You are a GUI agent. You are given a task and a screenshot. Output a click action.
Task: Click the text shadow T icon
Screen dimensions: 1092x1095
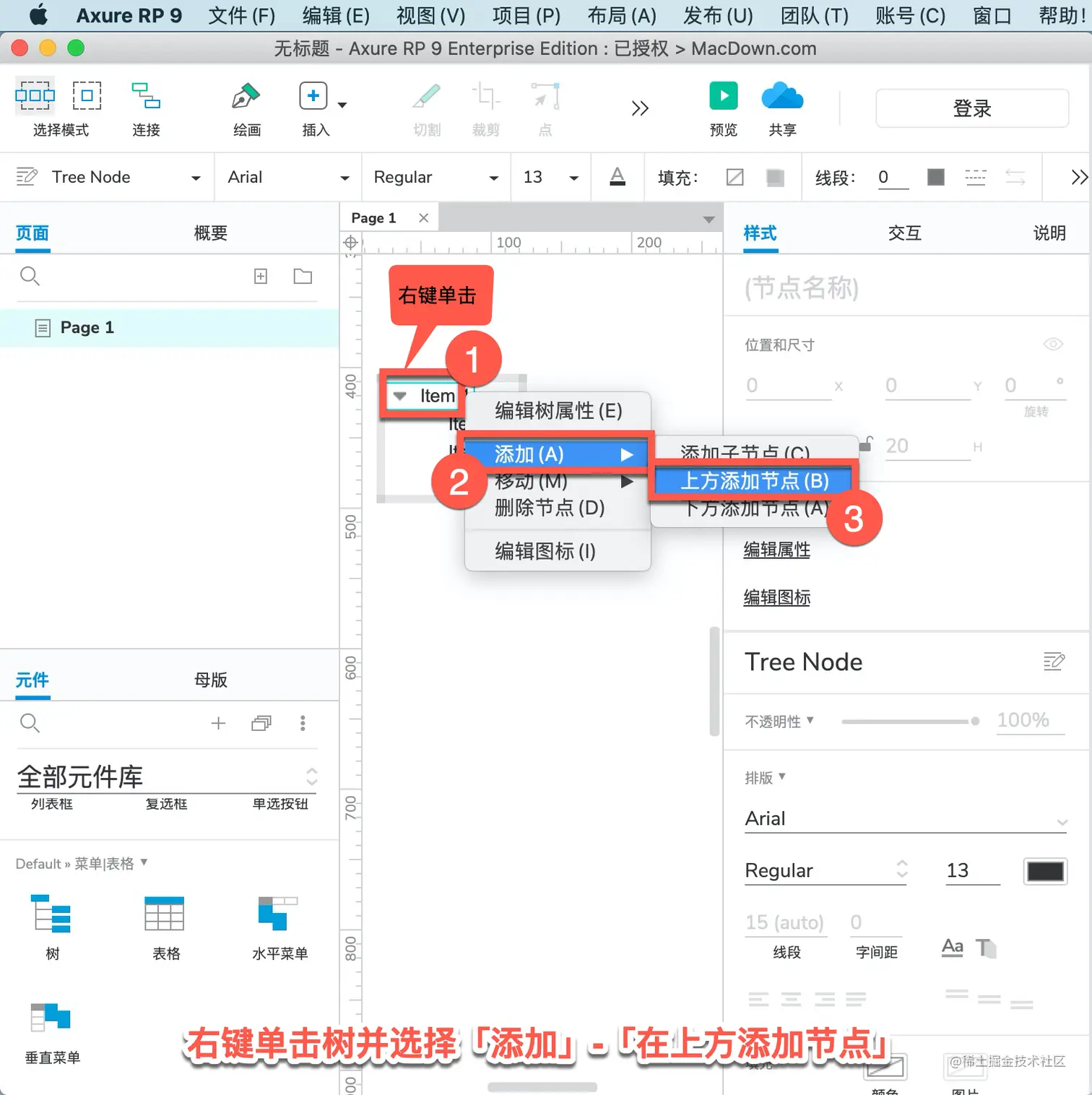click(986, 948)
